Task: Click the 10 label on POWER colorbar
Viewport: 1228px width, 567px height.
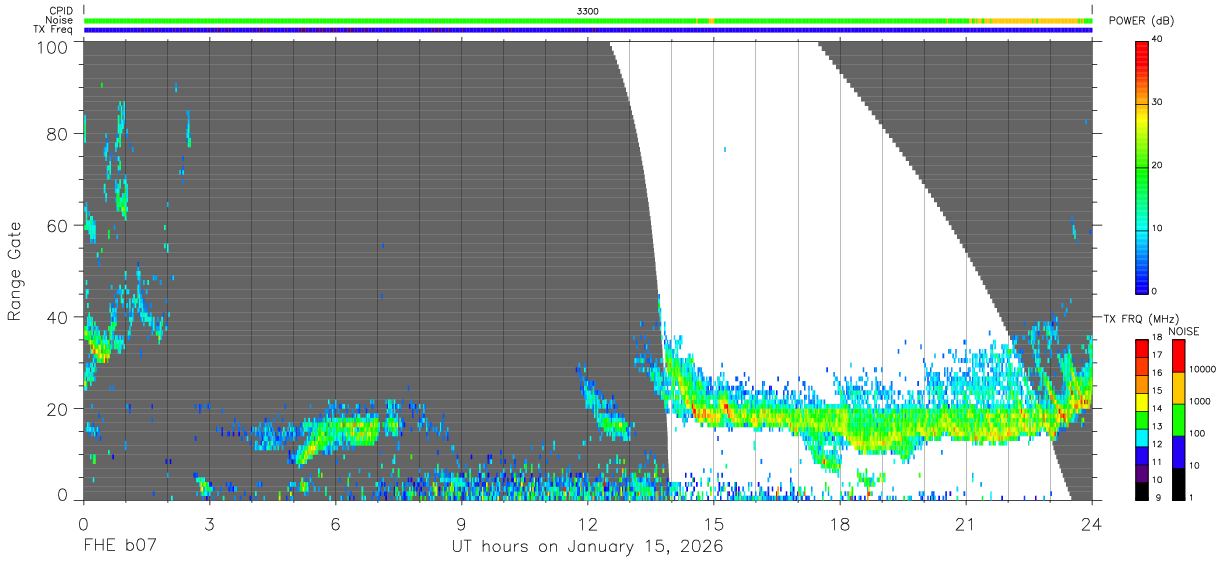Action: tap(1159, 228)
